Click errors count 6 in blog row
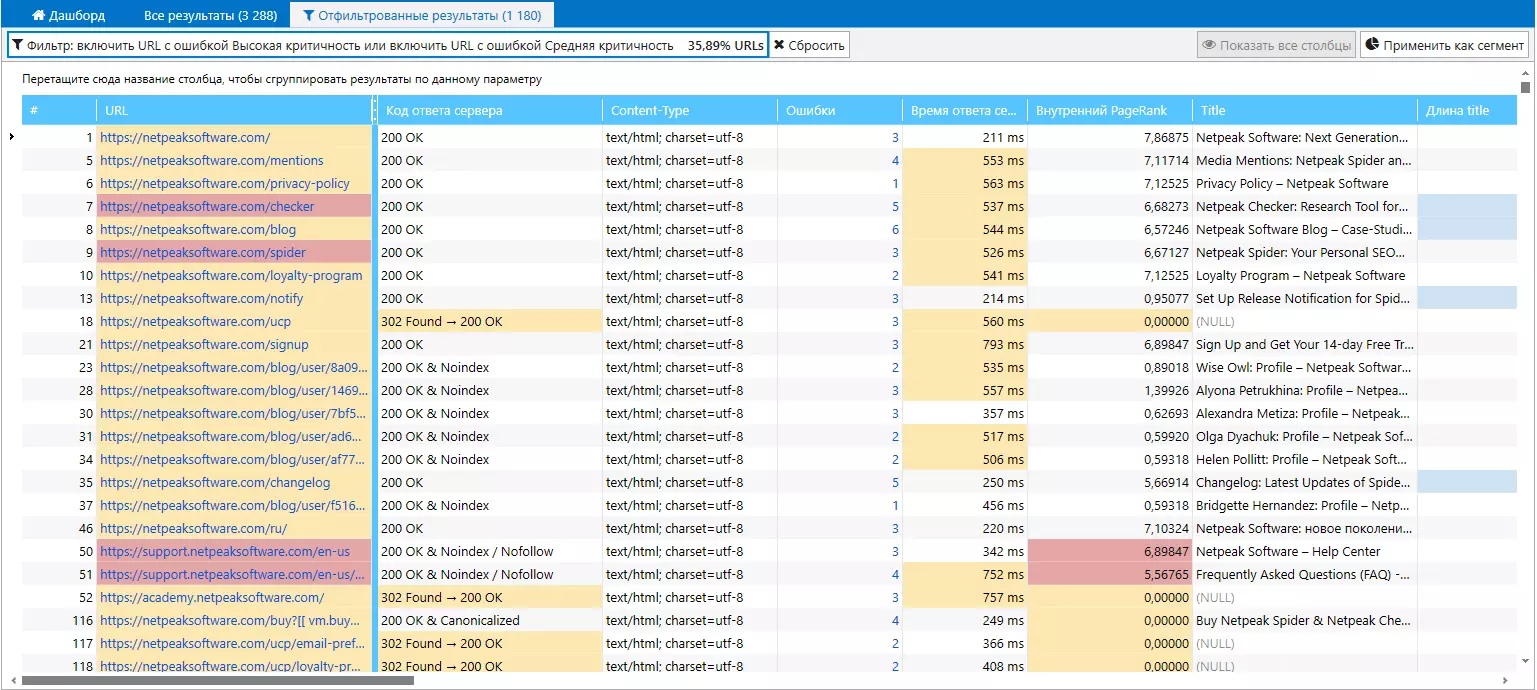This screenshot has height=690, width=1537. coord(895,230)
